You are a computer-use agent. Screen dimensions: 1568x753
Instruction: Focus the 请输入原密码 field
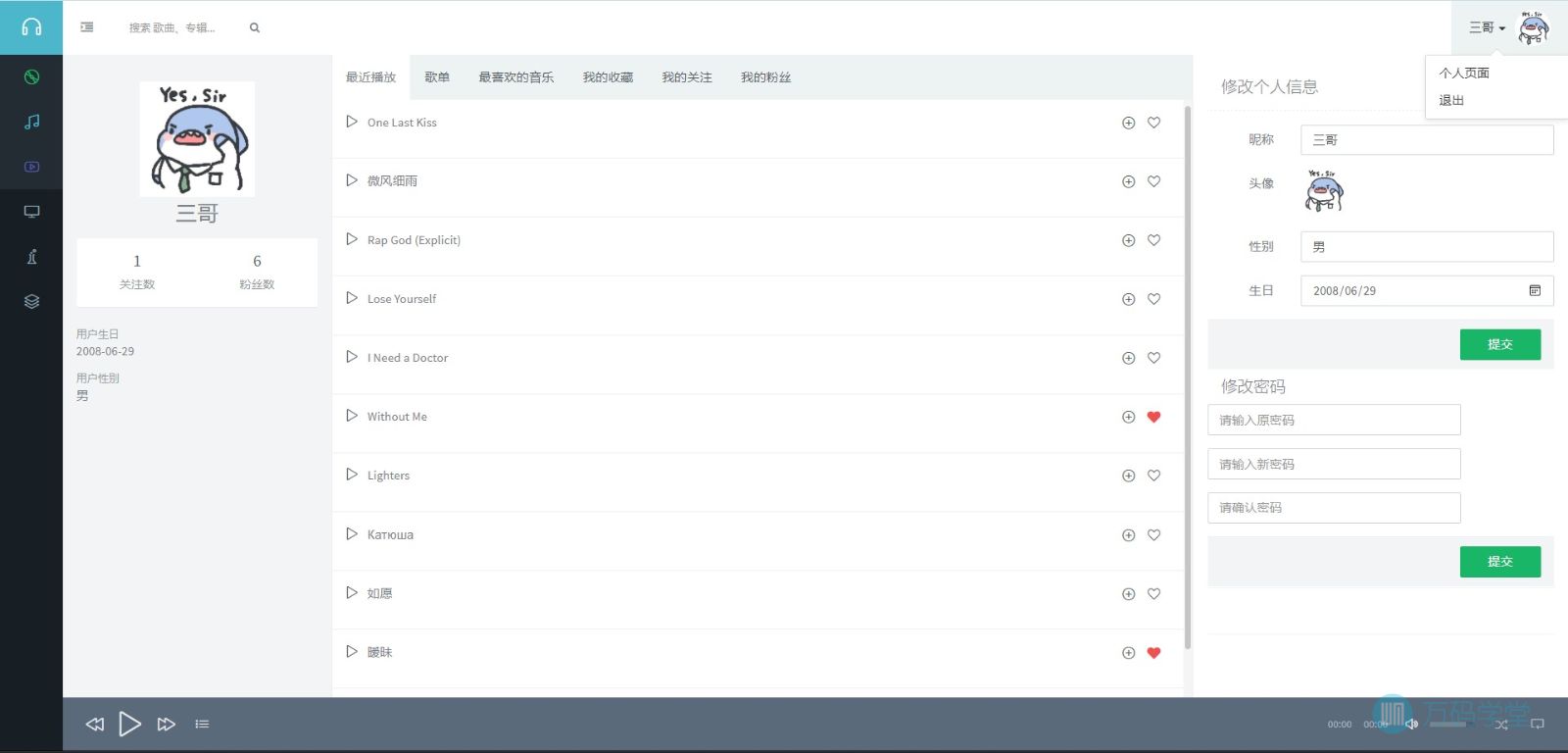coord(1334,420)
